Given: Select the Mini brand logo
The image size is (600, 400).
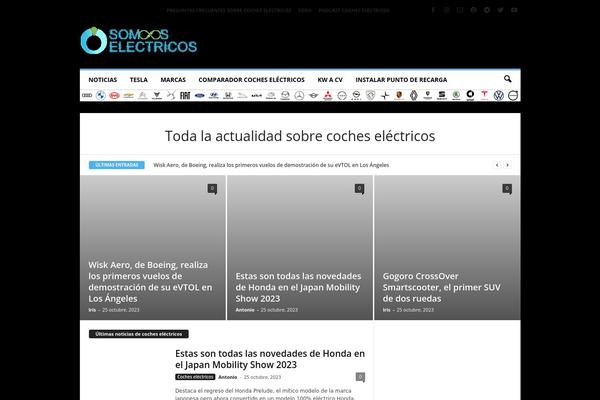Looking at the screenshot, I should tap(313, 95).
